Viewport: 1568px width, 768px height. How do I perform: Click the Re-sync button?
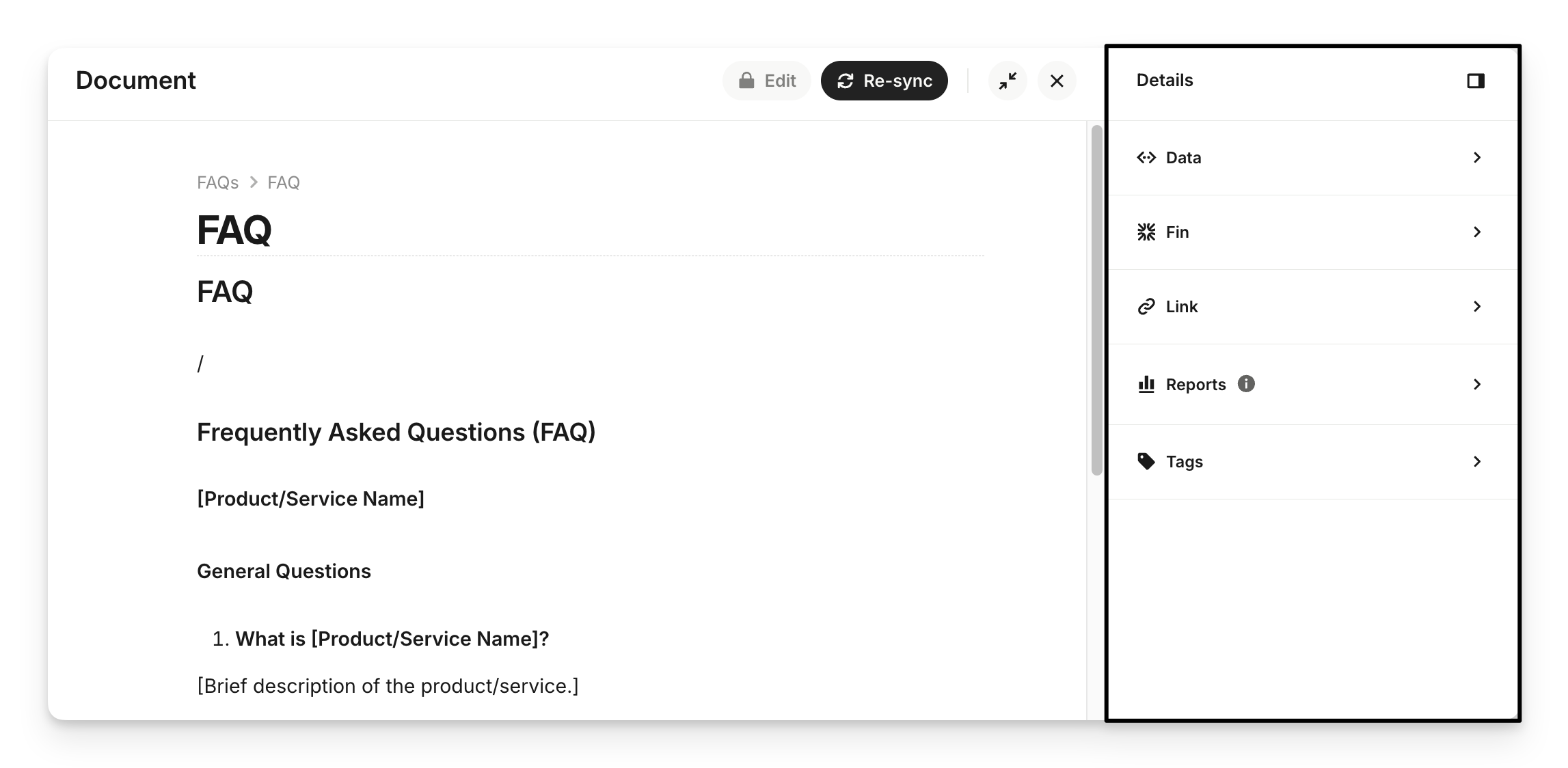click(884, 81)
